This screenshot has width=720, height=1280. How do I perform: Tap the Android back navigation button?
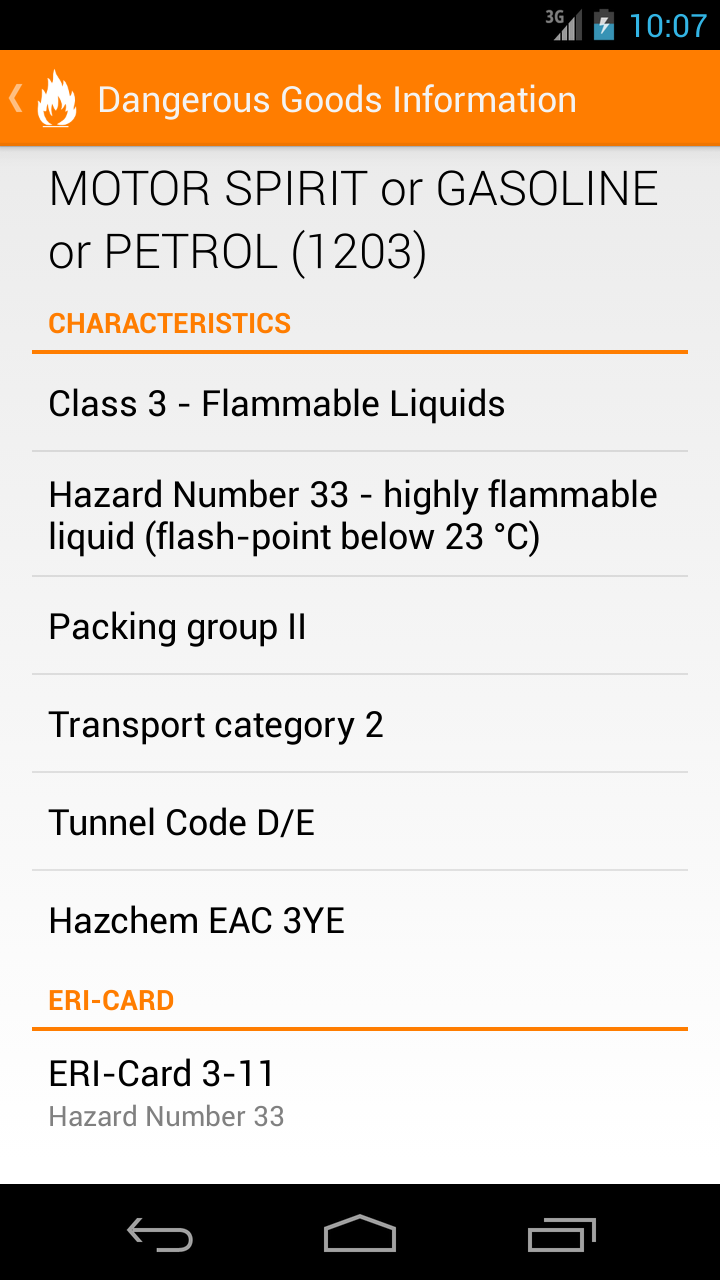[160, 1234]
